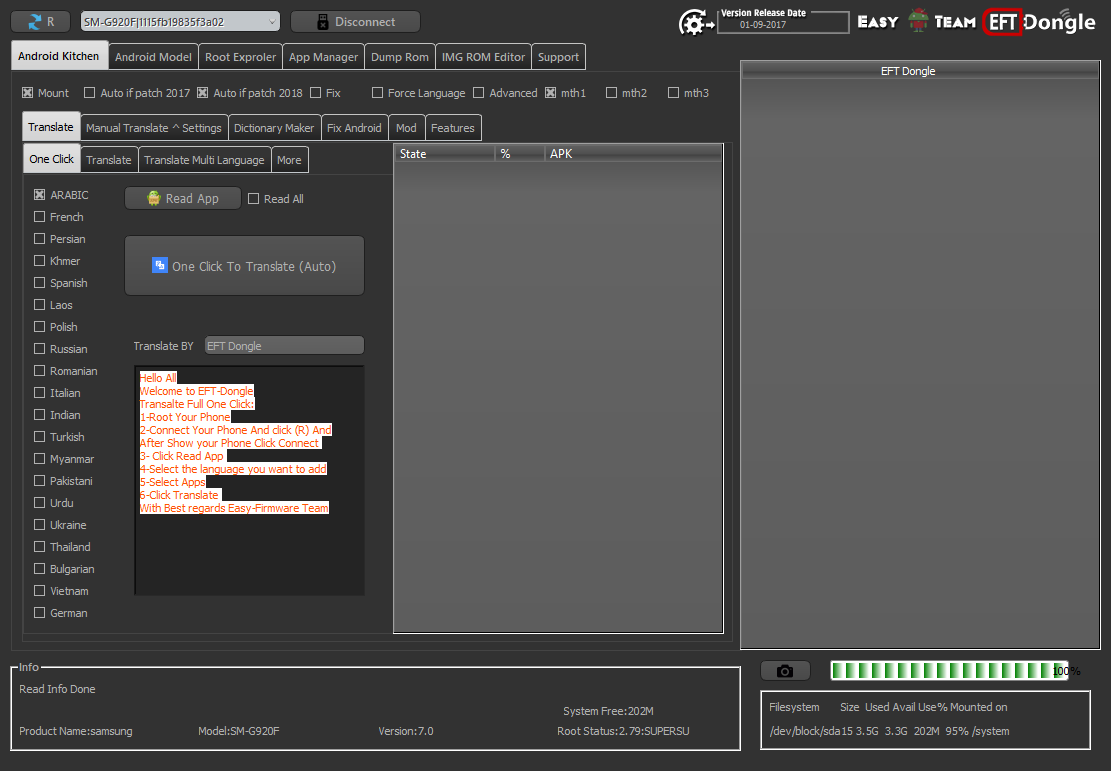This screenshot has height=771, width=1111.
Task: Click the instructions text box
Action: point(249,480)
